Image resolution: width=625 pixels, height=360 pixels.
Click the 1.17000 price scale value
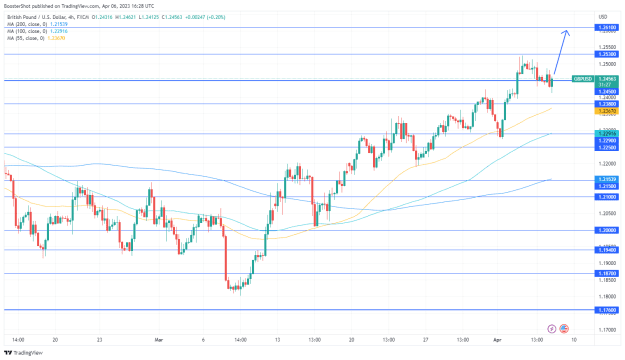607,330
